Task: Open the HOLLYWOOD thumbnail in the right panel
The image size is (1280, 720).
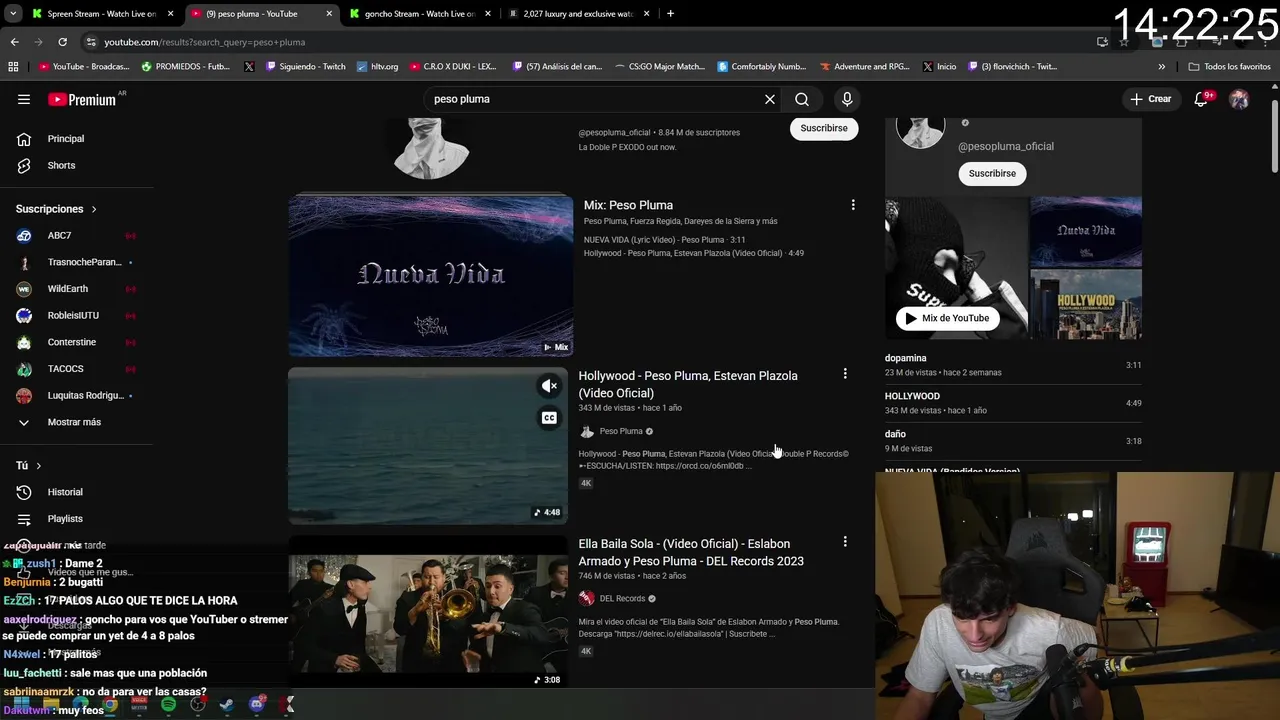Action: [x=1086, y=304]
